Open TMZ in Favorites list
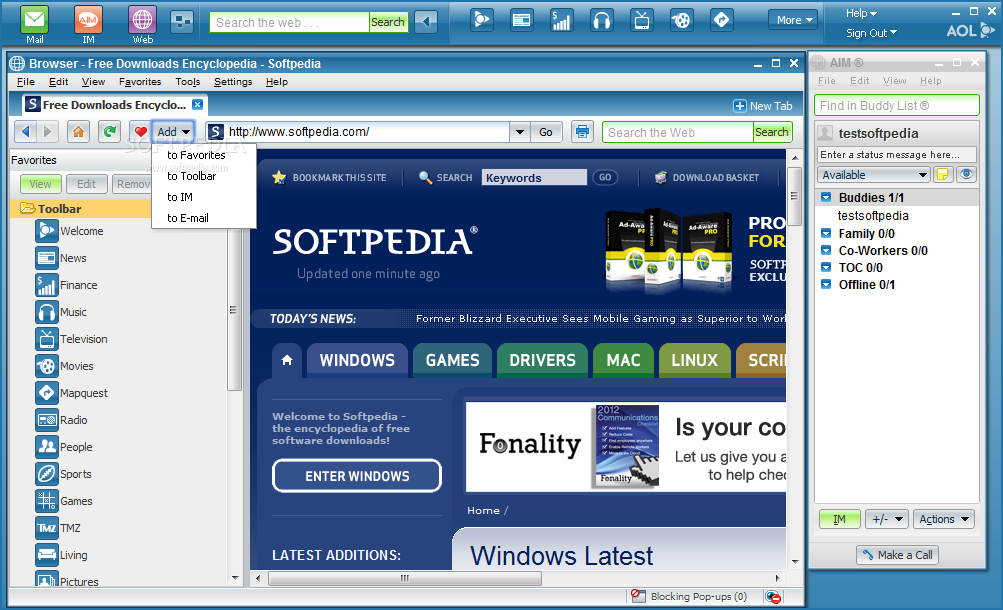This screenshot has width=1003, height=610. click(x=58, y=528)
